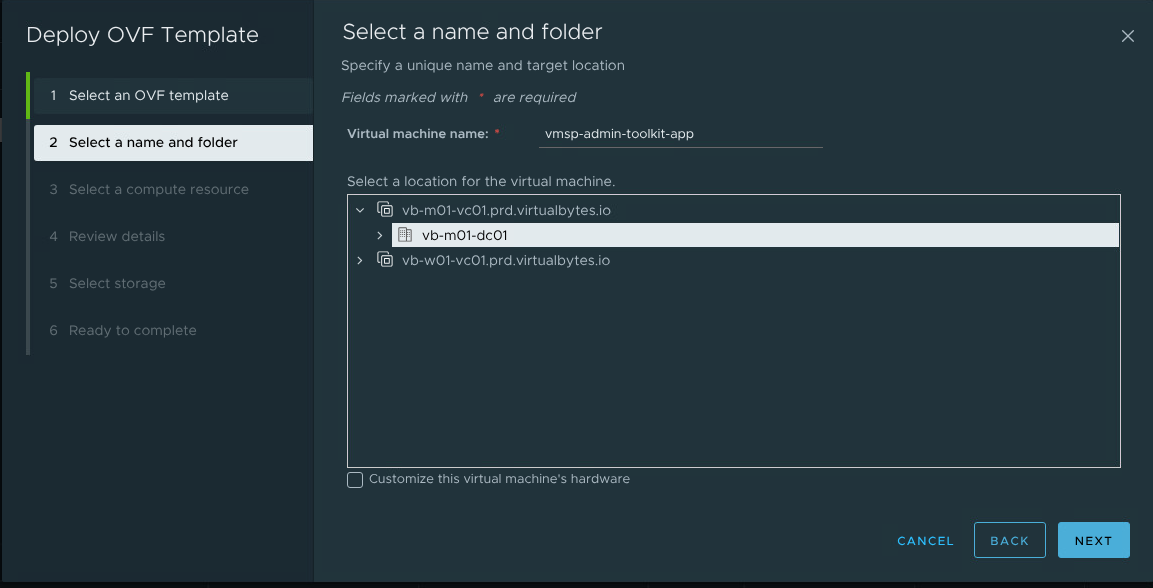Click the CANCEL button
The height and width of the screenshot is (588, 1153).
pyautogui.click(x=925, y=541)
